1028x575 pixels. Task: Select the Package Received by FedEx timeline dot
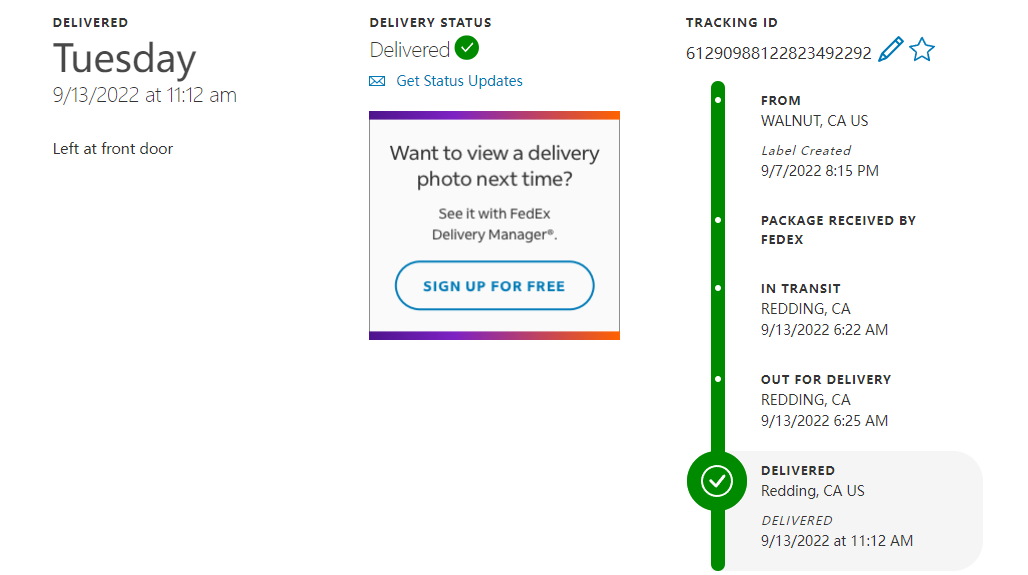(x=718, y=220)
